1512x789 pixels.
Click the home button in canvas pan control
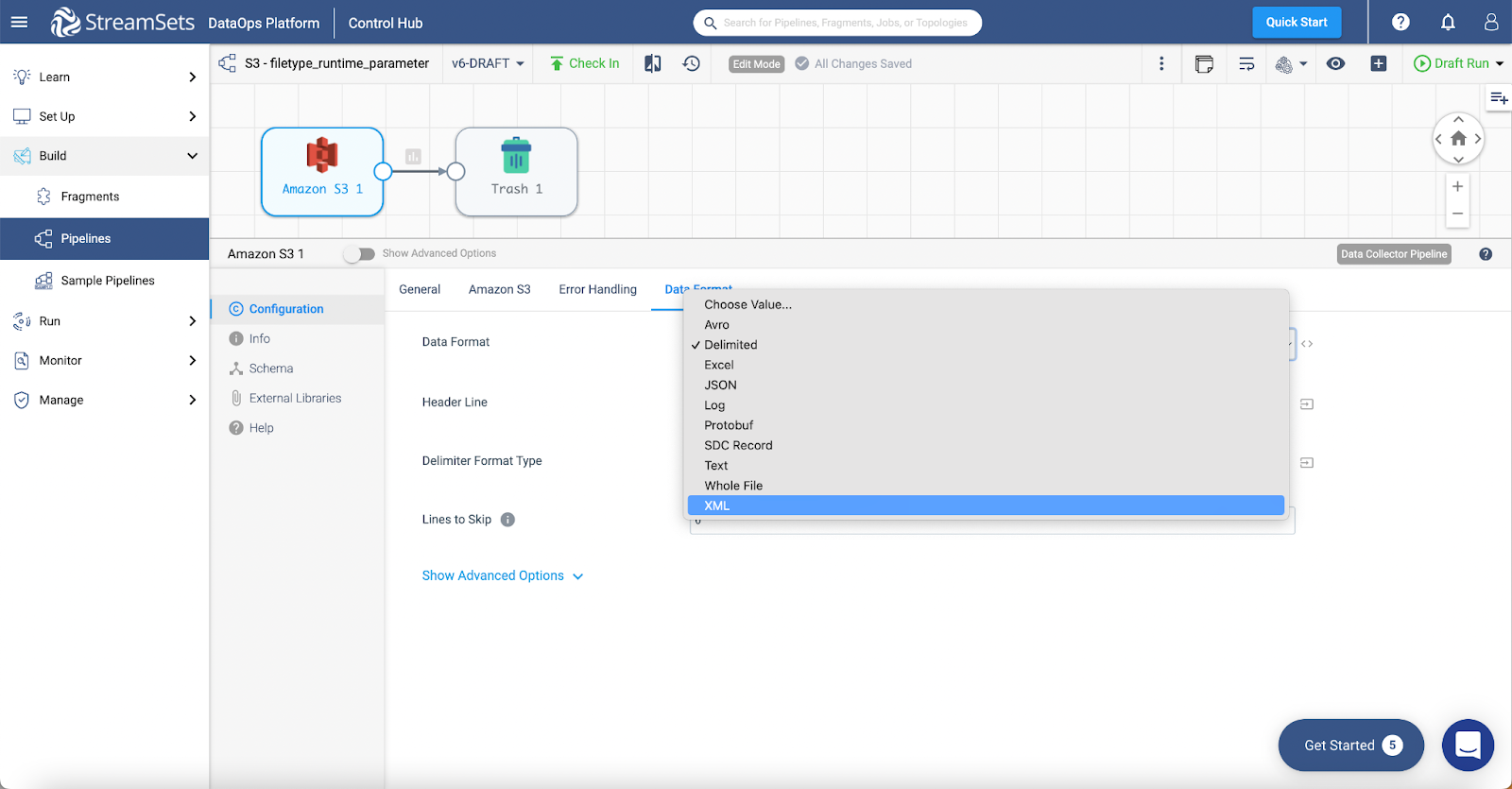click(x=1458, y=139)
